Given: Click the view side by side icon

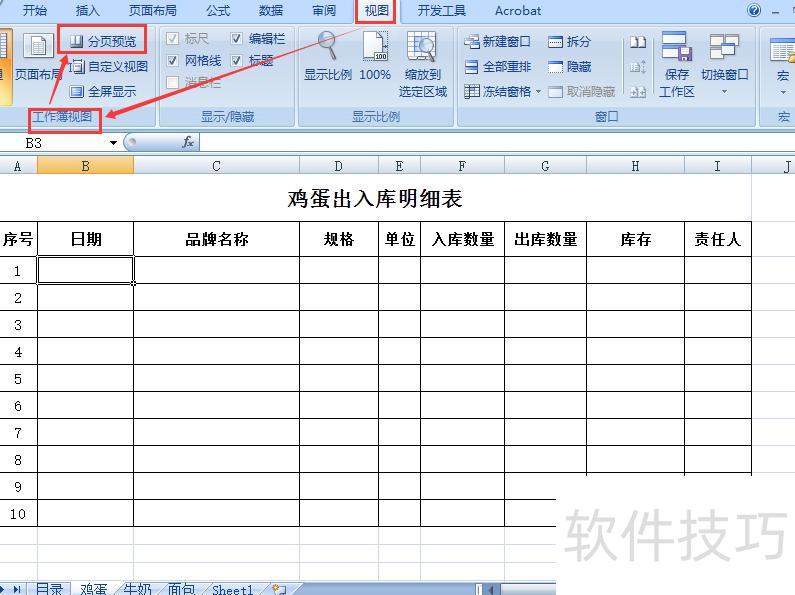Looking at the screenshot, I should coord(638,42).
